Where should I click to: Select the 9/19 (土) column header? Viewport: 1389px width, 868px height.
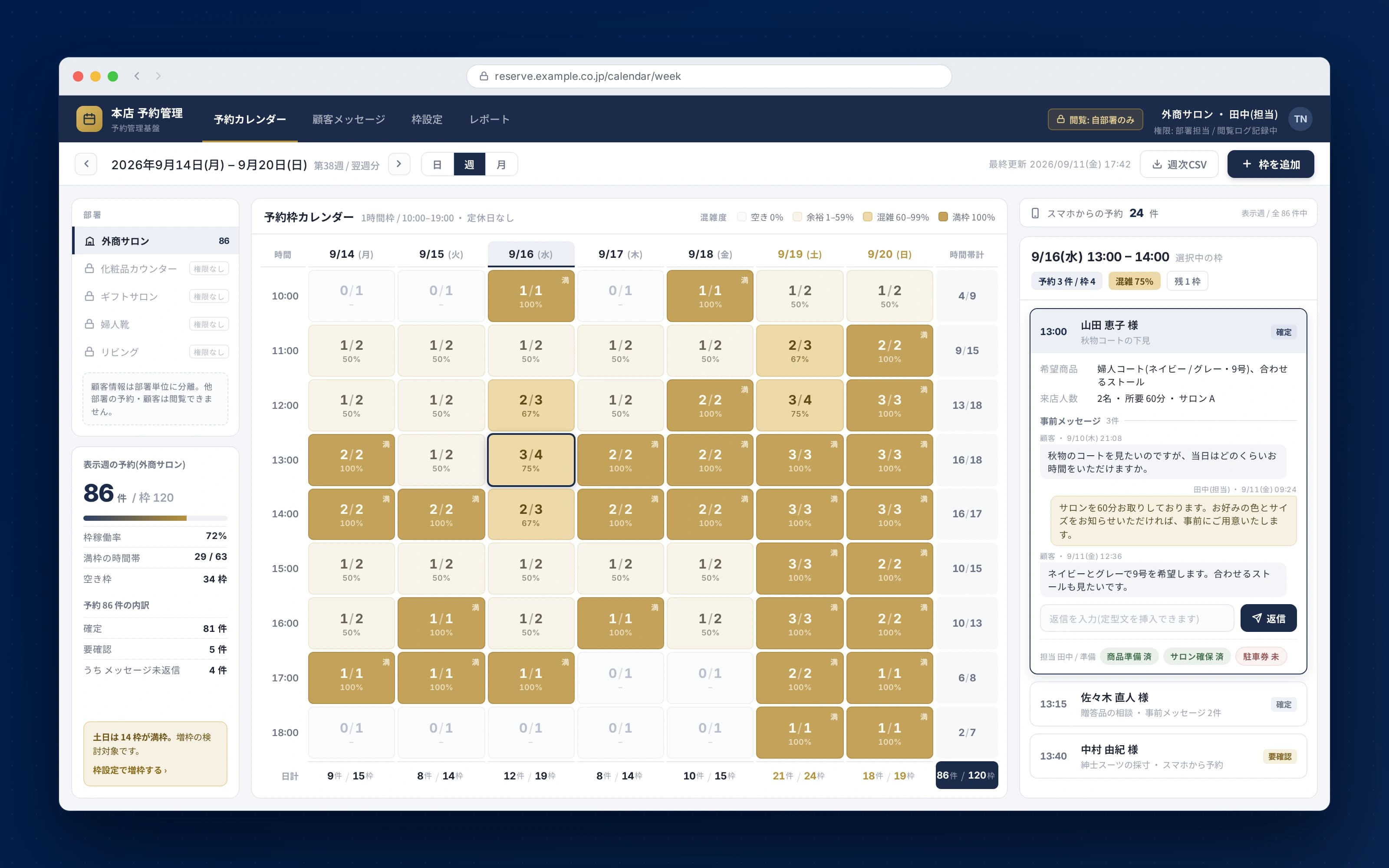tap(800, 254)
